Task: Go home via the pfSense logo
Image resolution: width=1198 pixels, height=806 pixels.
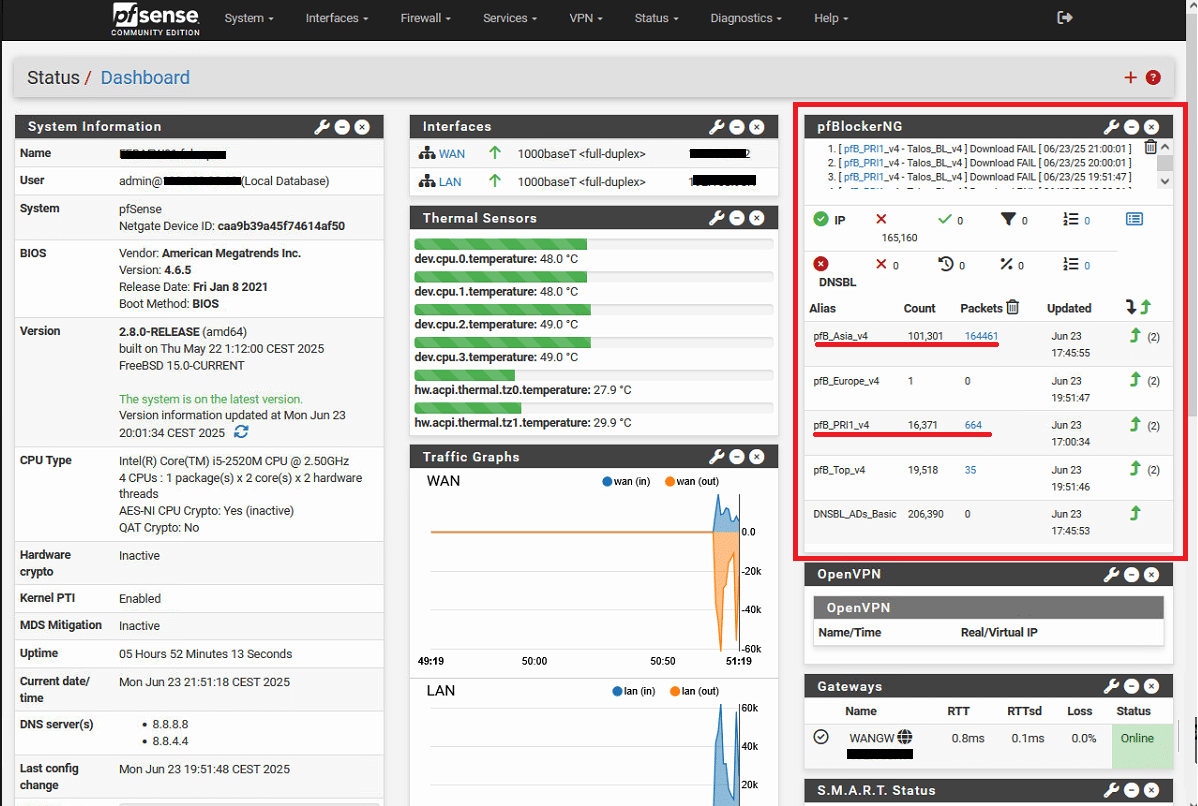Action: tap(156, 19)
